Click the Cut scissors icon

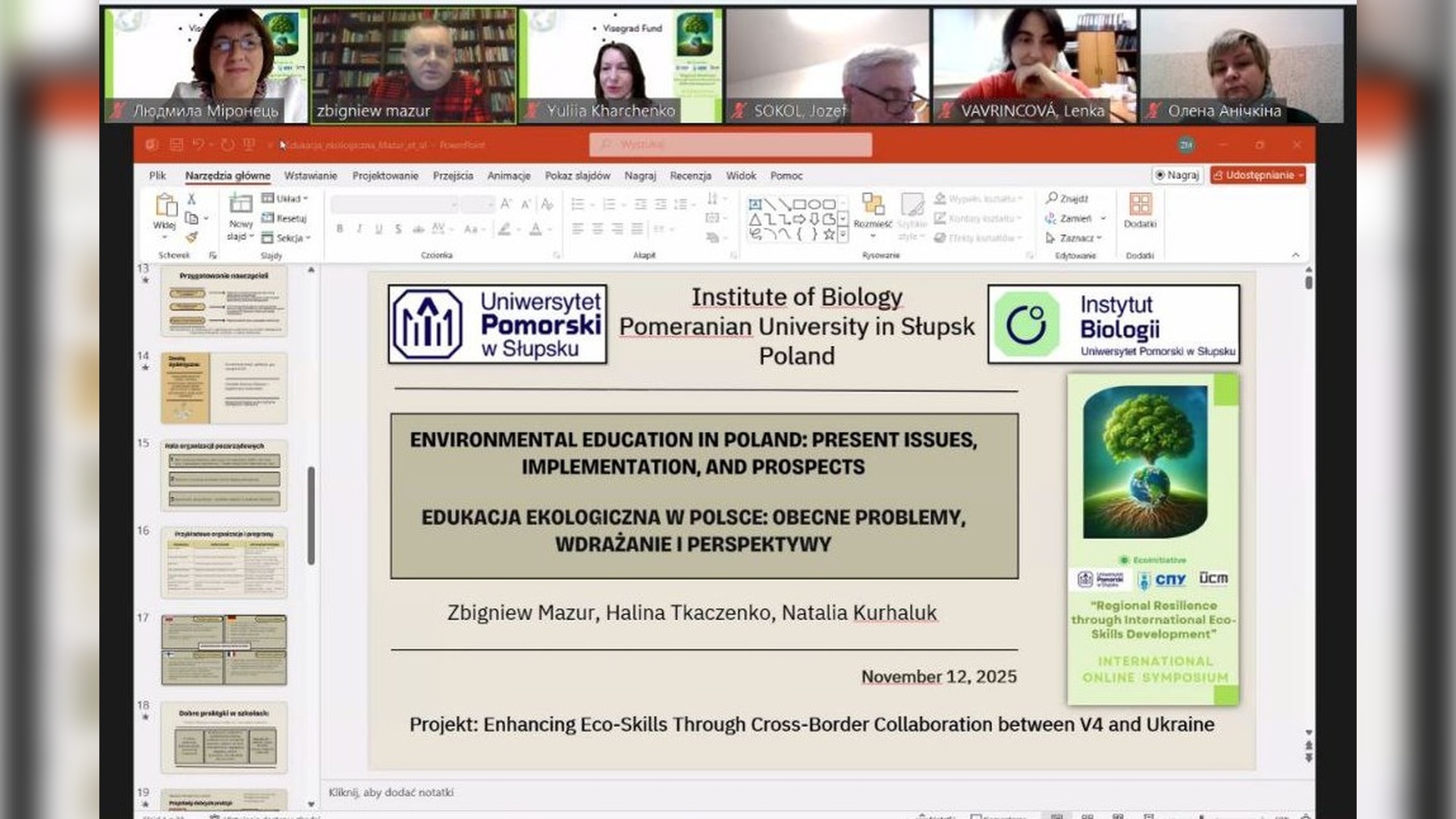[191, 199]
